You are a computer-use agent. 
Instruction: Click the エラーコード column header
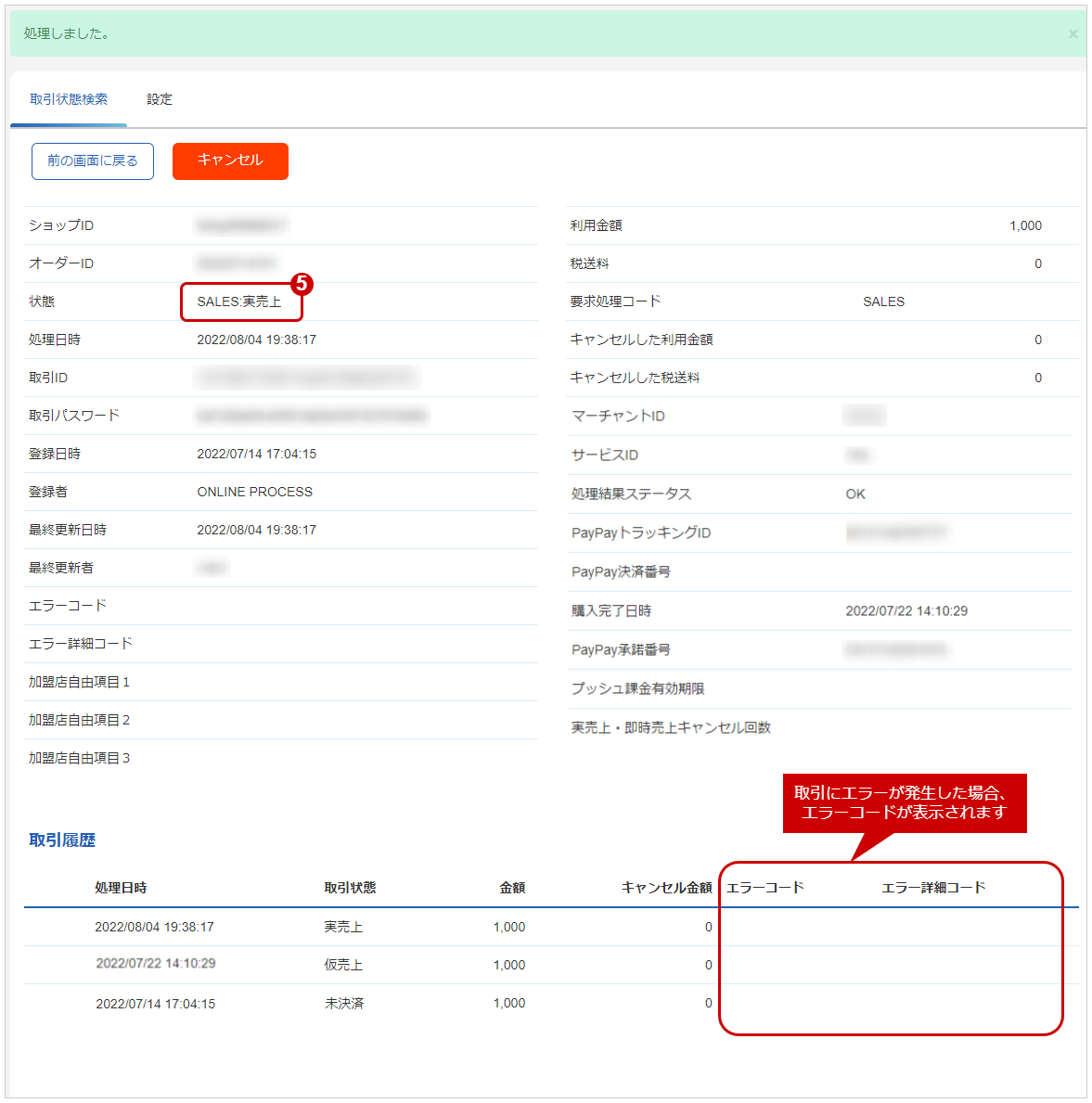click(x=766, y=887)
